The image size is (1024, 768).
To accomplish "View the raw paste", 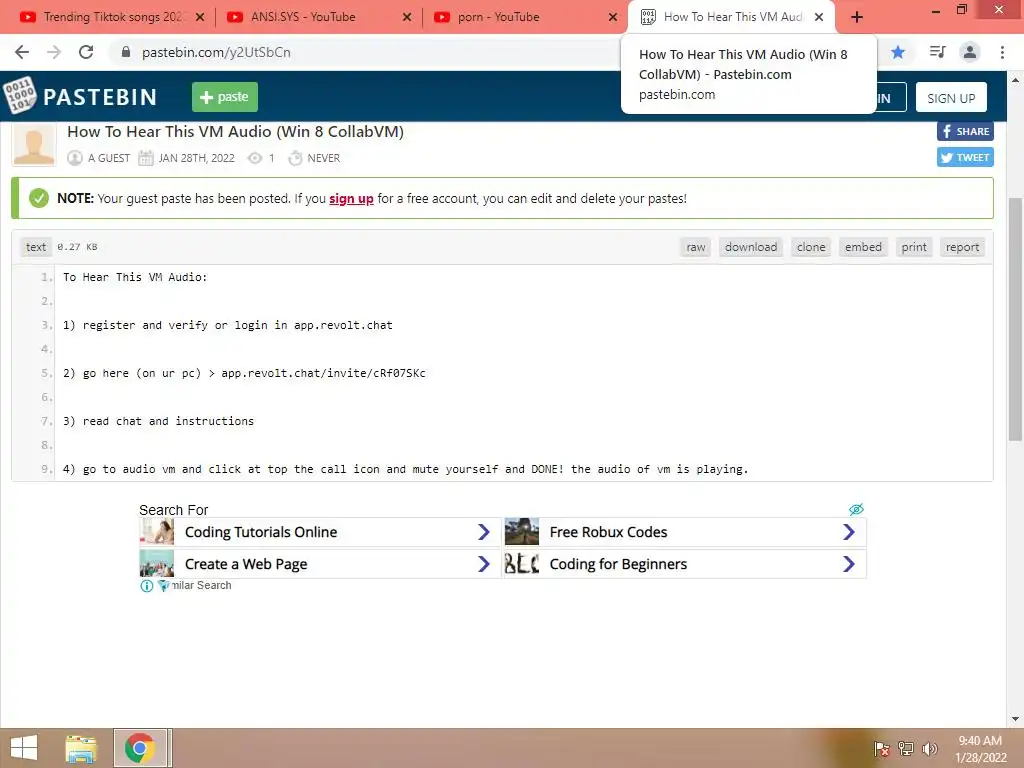I will [696, 247].
